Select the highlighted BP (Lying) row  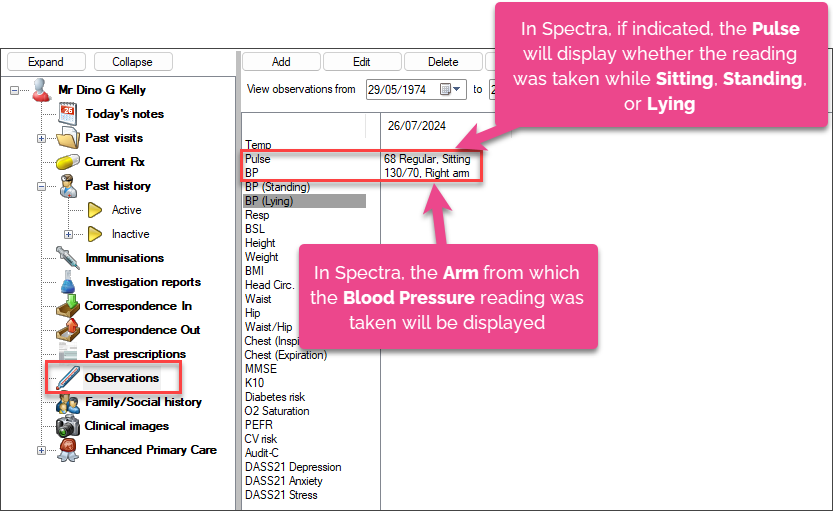304,201
